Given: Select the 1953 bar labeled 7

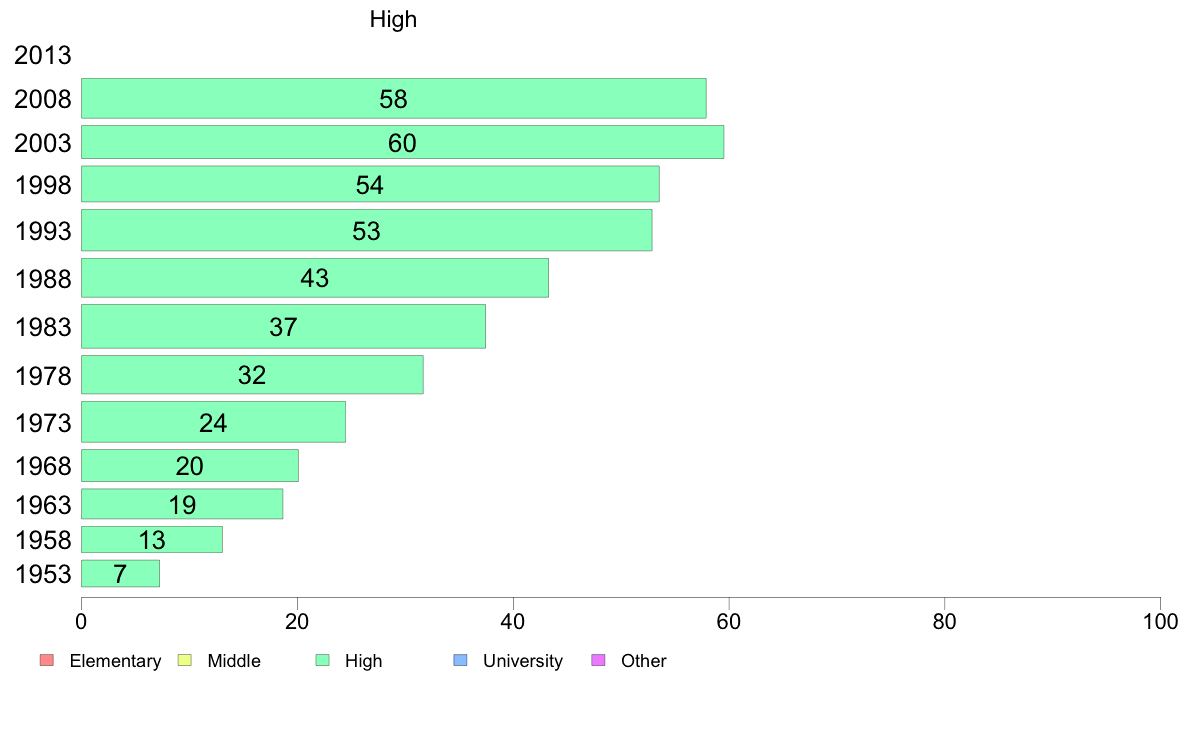Looking at the screenshot, I should coord(120,574).
